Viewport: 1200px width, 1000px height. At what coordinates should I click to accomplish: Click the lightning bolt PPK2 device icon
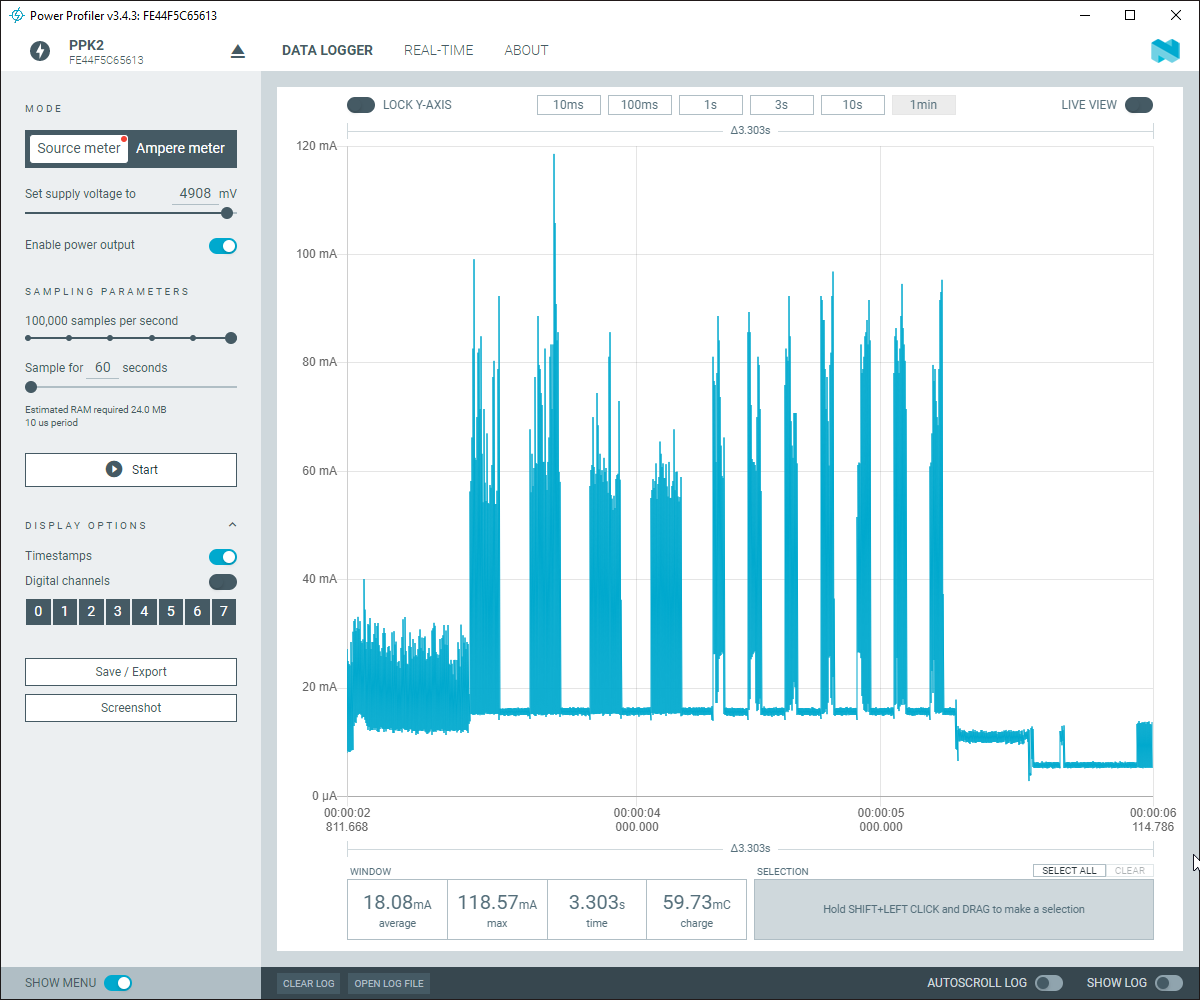40,50
